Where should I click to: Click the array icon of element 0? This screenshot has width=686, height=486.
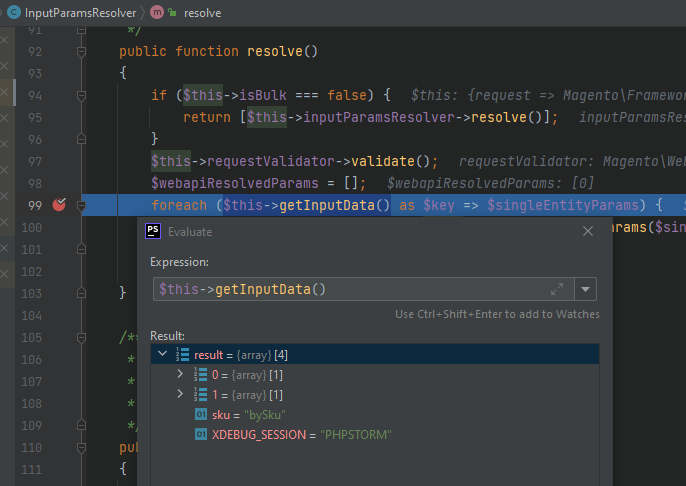coord(200,374)
